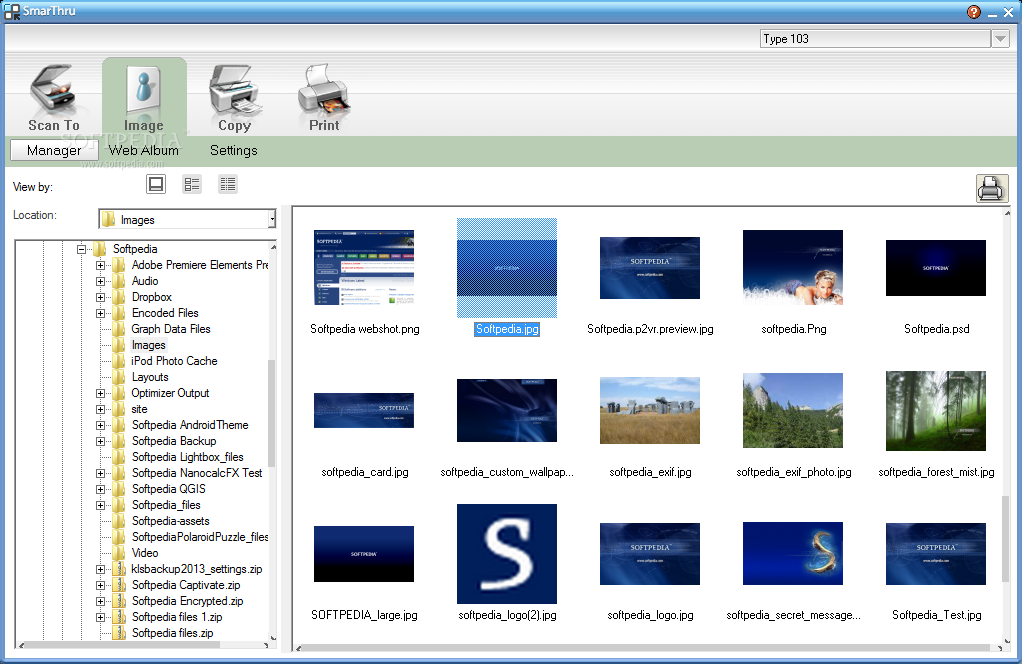Viewport: 1022px width, 664px height.
Task: Select the softpedia.Png thumbnail
Action: (x=793, y=267)
